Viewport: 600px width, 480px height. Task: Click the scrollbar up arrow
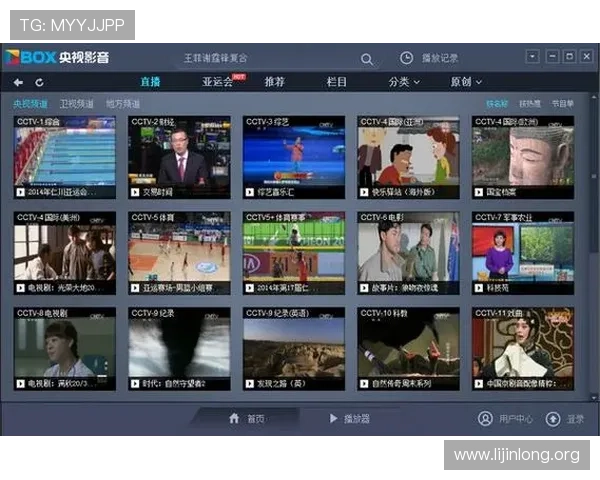point(594,97)
